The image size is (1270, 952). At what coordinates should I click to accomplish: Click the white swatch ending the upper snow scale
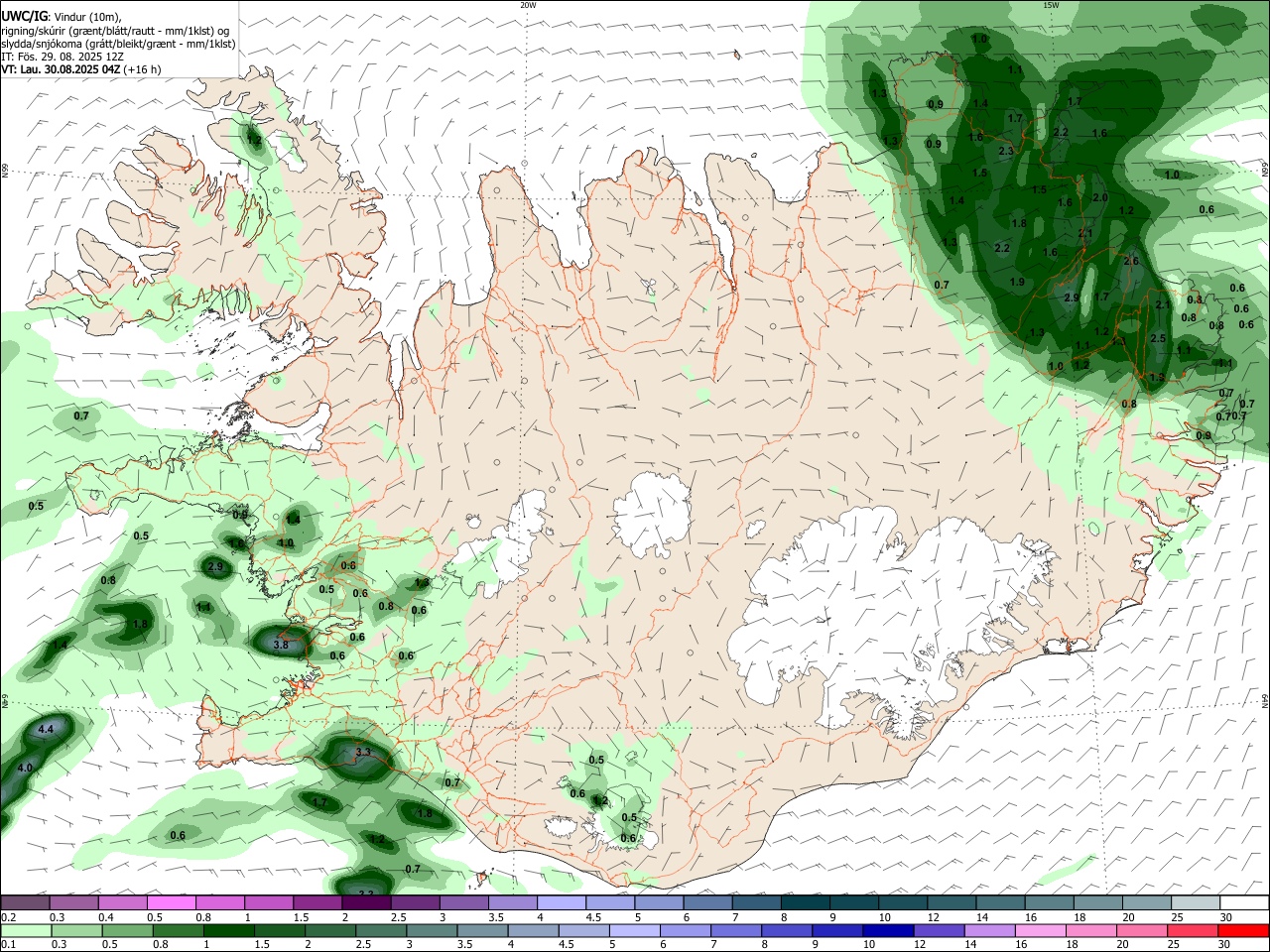pos(1244,903)
